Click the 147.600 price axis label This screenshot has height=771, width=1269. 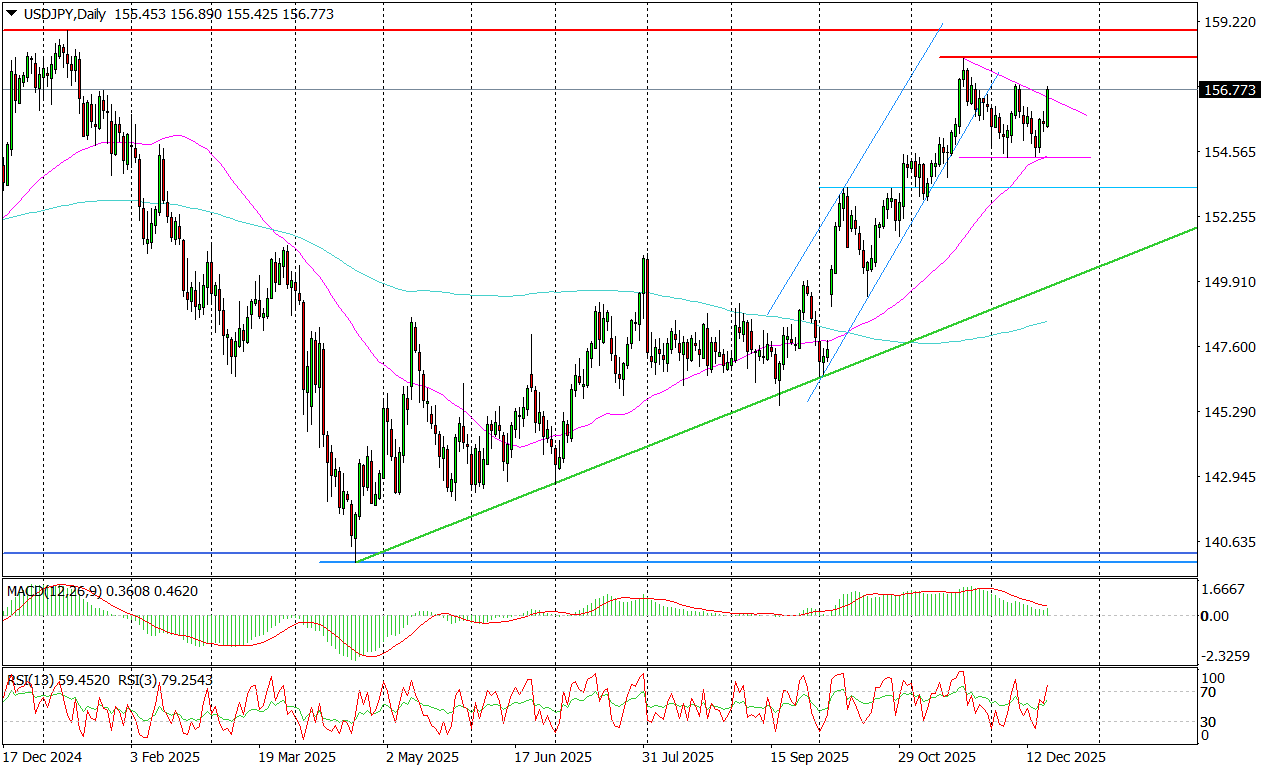point(1228,347)
